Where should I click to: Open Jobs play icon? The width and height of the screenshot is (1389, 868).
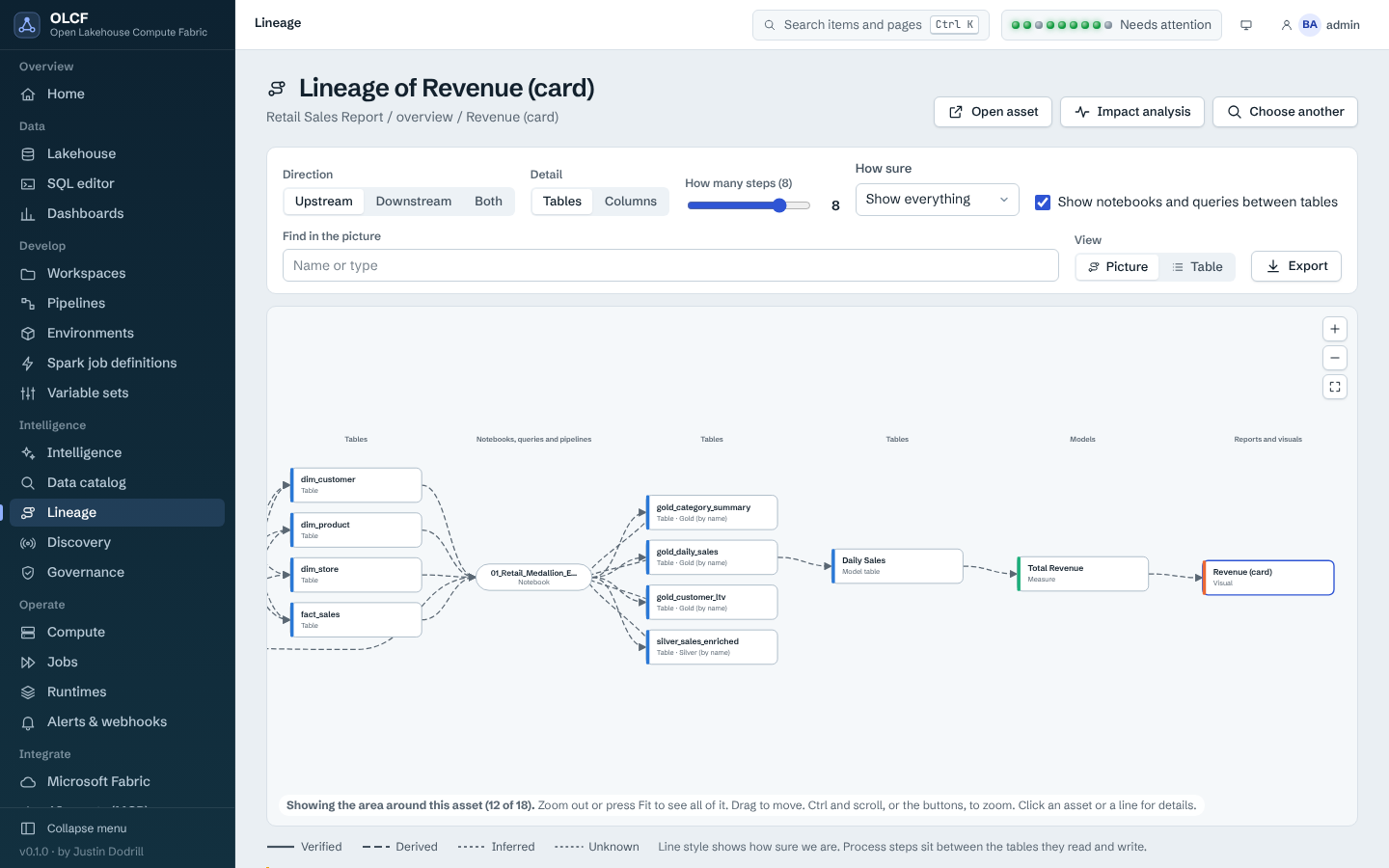coord(28,662)
